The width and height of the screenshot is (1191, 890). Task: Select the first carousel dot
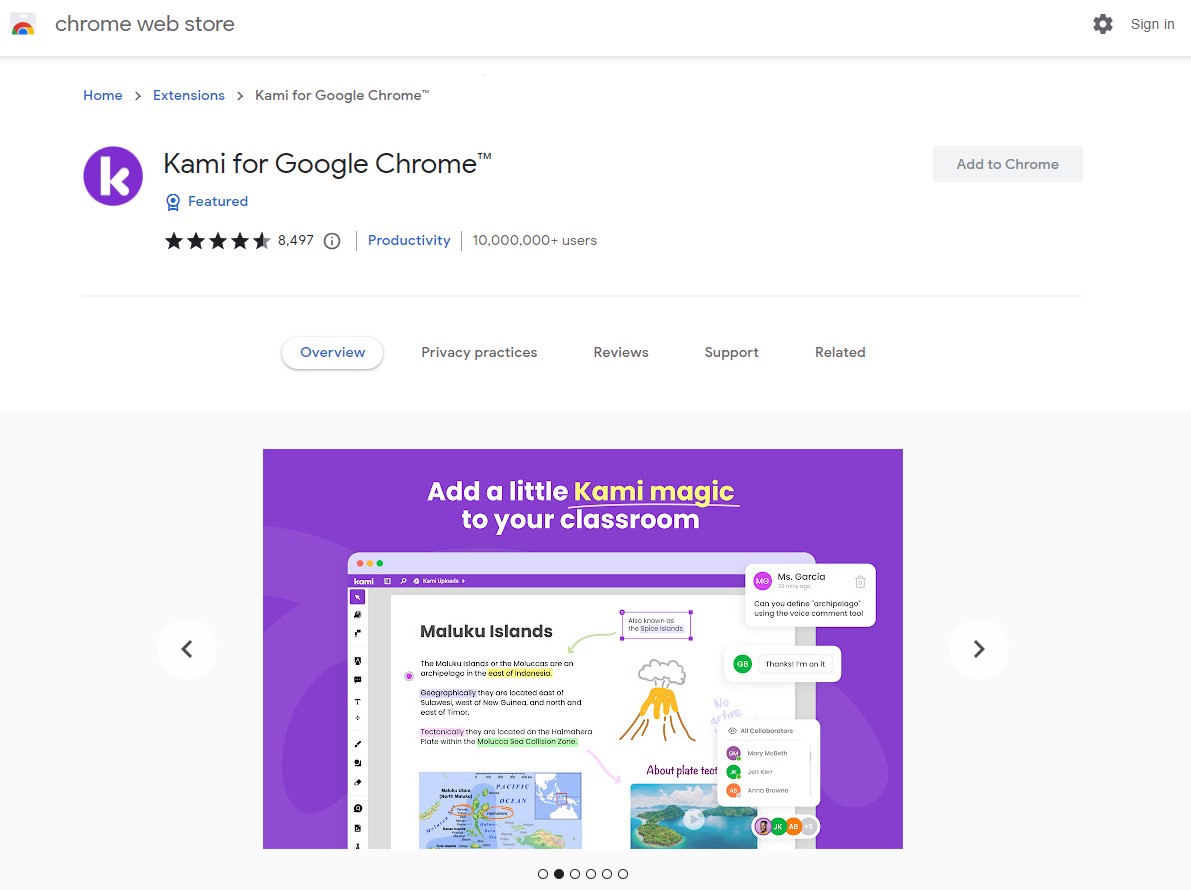[x=542, y=874]
